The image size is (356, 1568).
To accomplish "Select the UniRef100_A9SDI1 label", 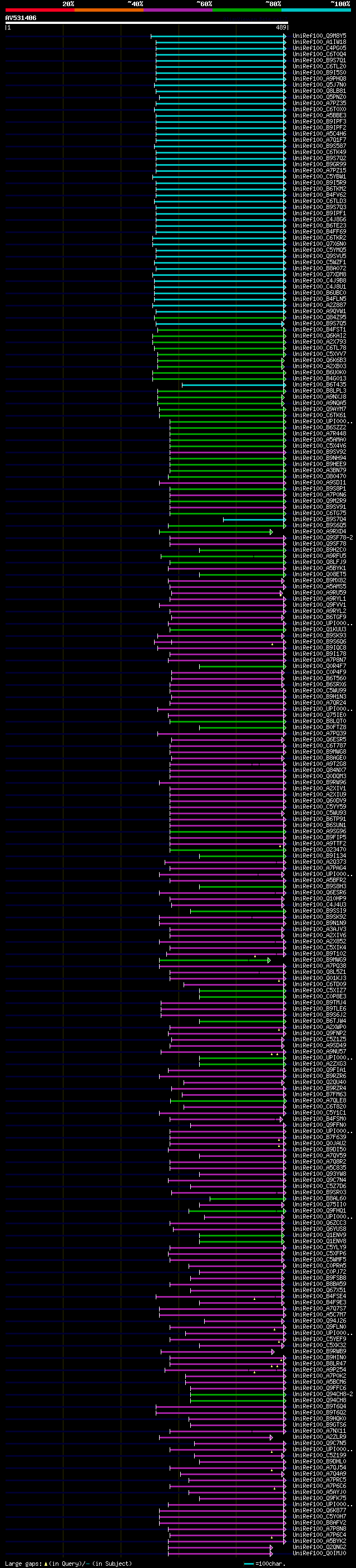I will click(319, 483).
